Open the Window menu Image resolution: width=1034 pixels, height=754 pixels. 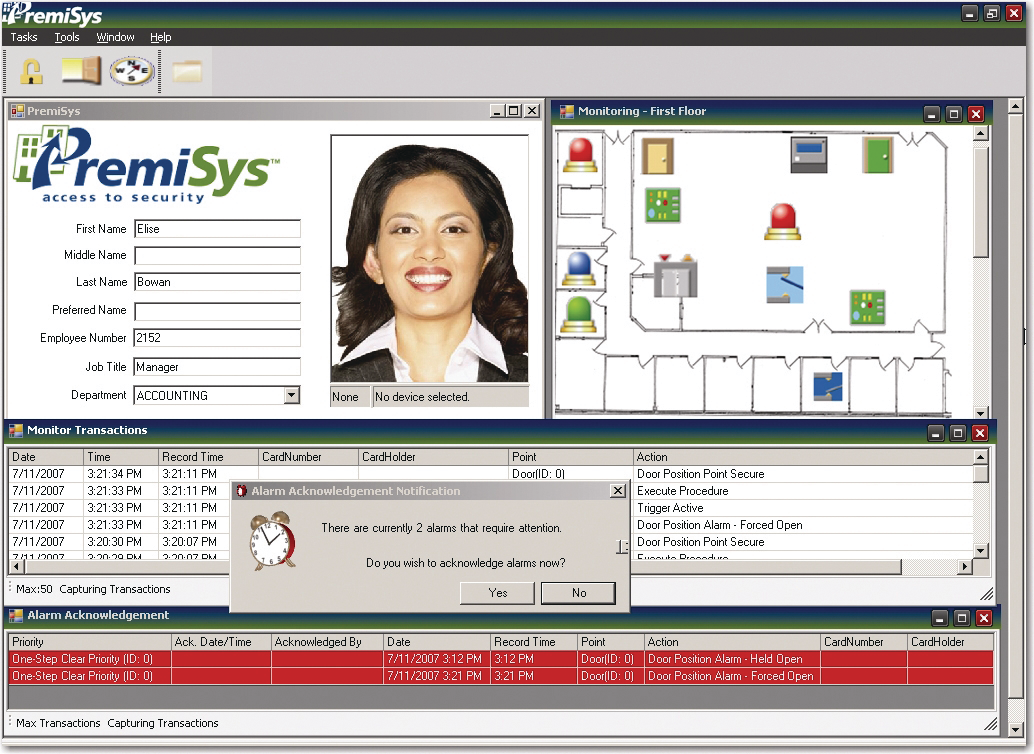pyautogui.click(x=115, y=37)
